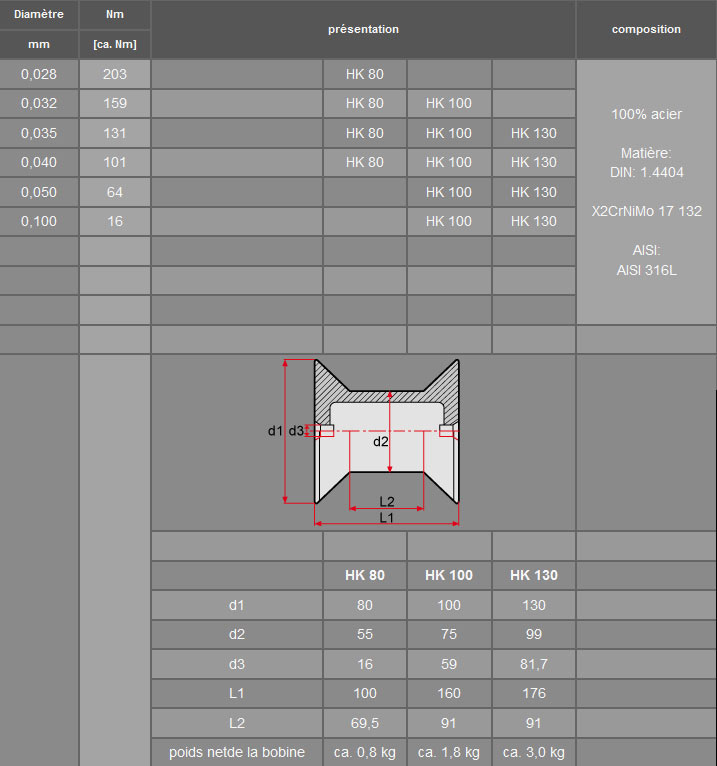Select the "composition" header cell
This screenshot has height=766, width=717.
tap(646, 29)
